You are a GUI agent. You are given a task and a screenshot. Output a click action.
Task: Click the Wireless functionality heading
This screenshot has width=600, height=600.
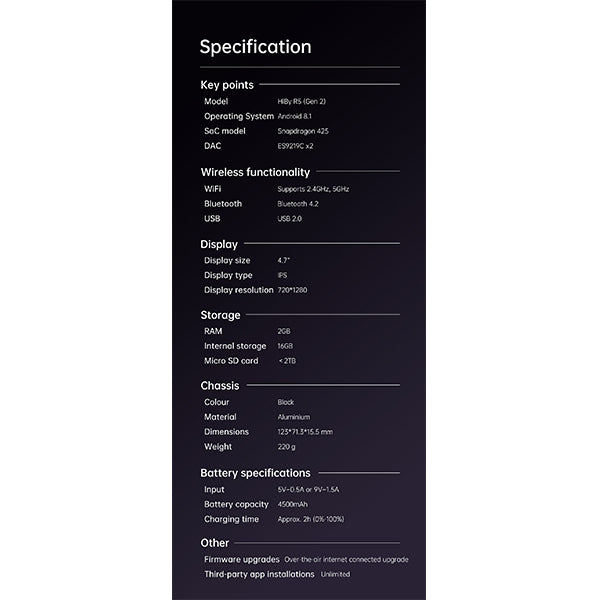[x=255, y=172]
